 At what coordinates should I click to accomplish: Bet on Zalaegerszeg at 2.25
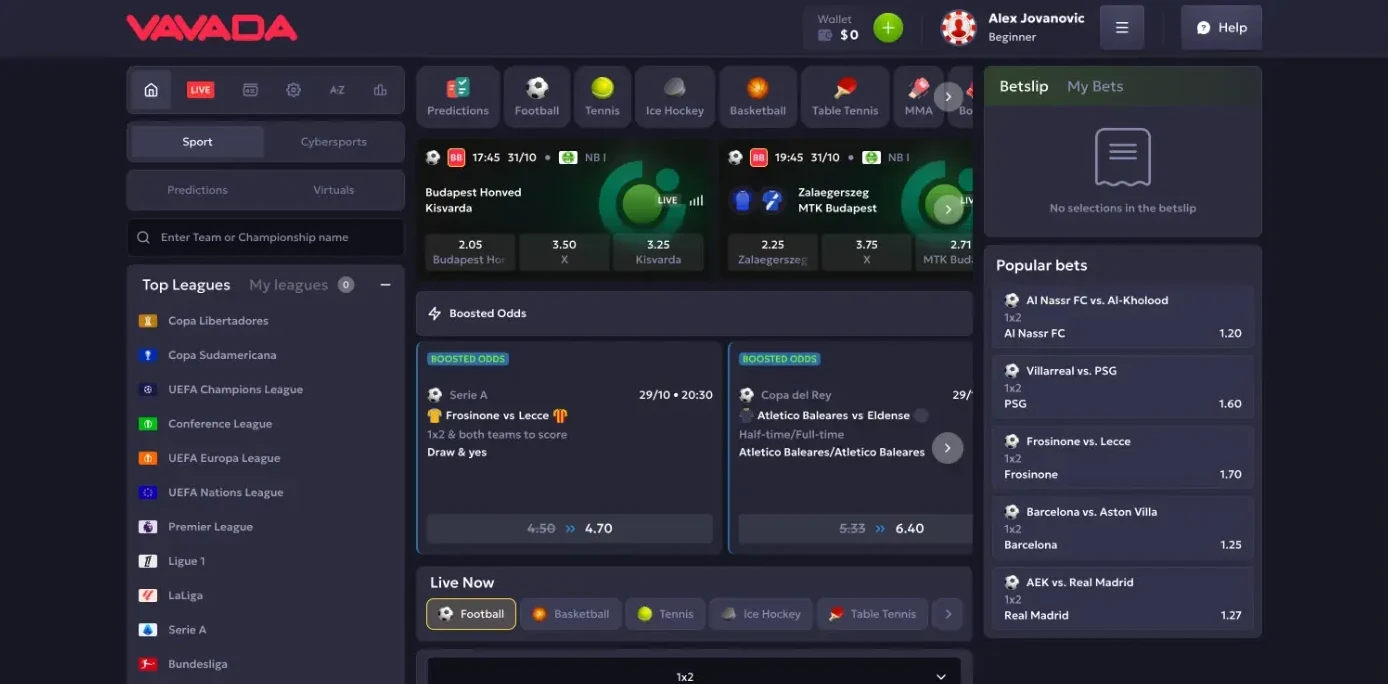coord(772,252)
